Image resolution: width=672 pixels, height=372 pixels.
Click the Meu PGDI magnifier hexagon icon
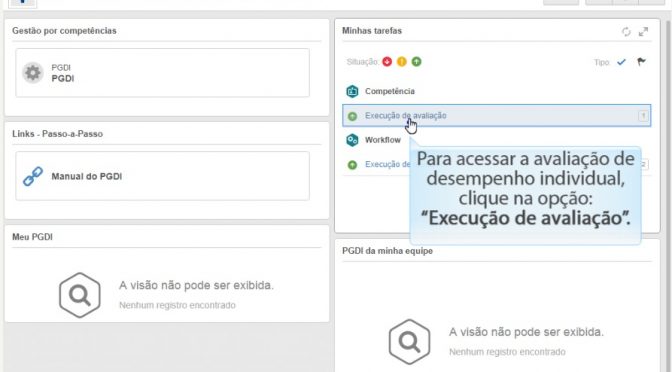coord(80,295)
